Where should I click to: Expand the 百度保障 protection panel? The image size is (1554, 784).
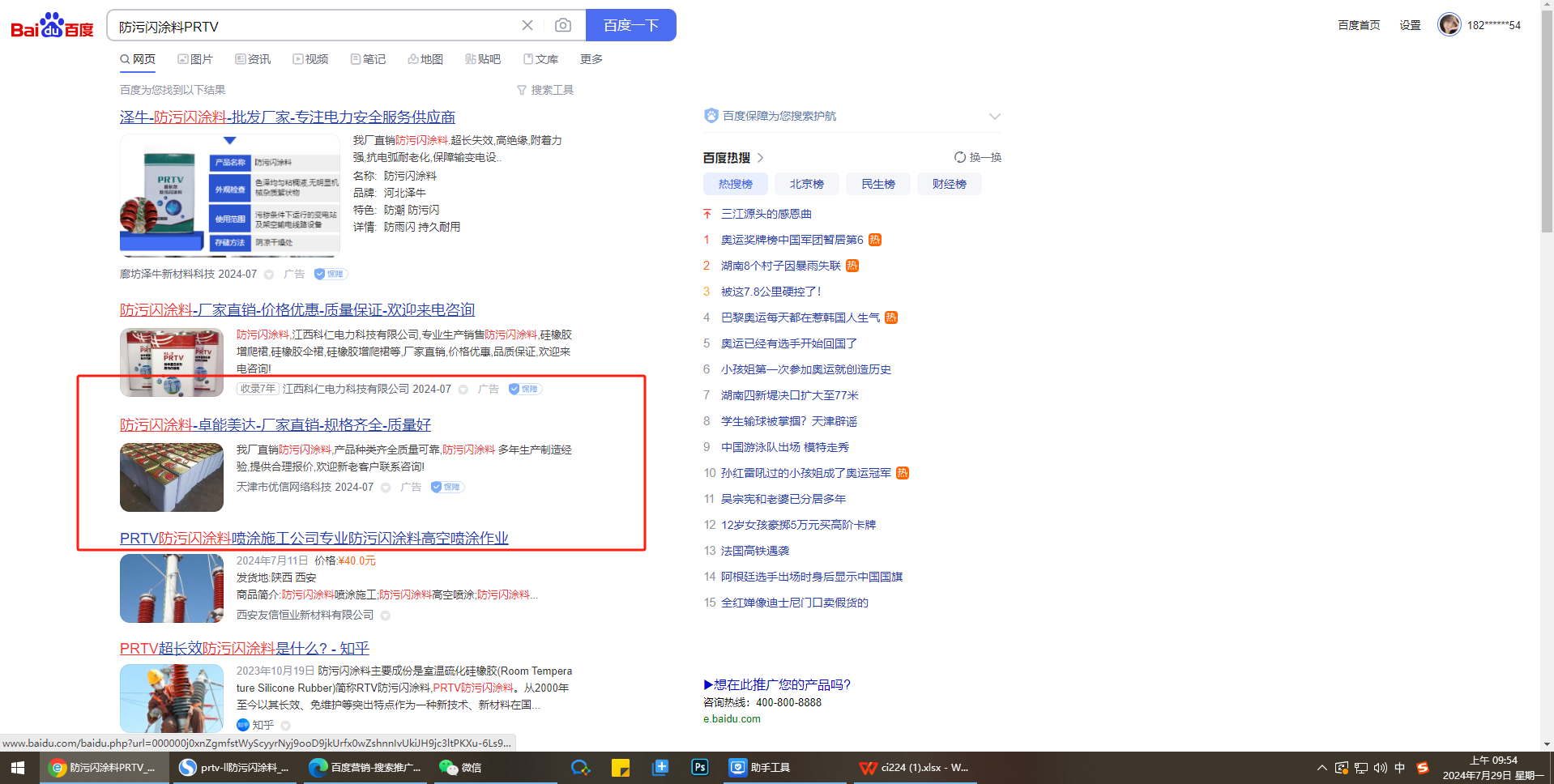pyautogui.click(x=994, y=117)
